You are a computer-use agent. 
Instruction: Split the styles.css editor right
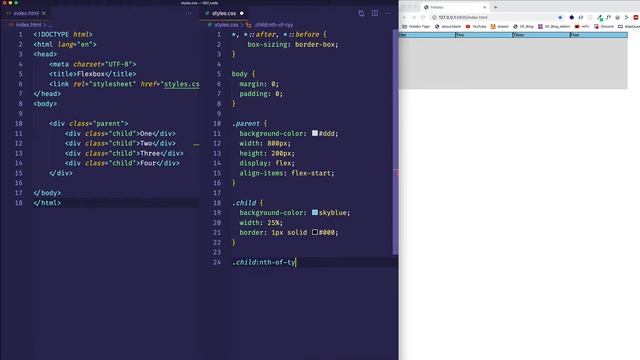[375, 13]
